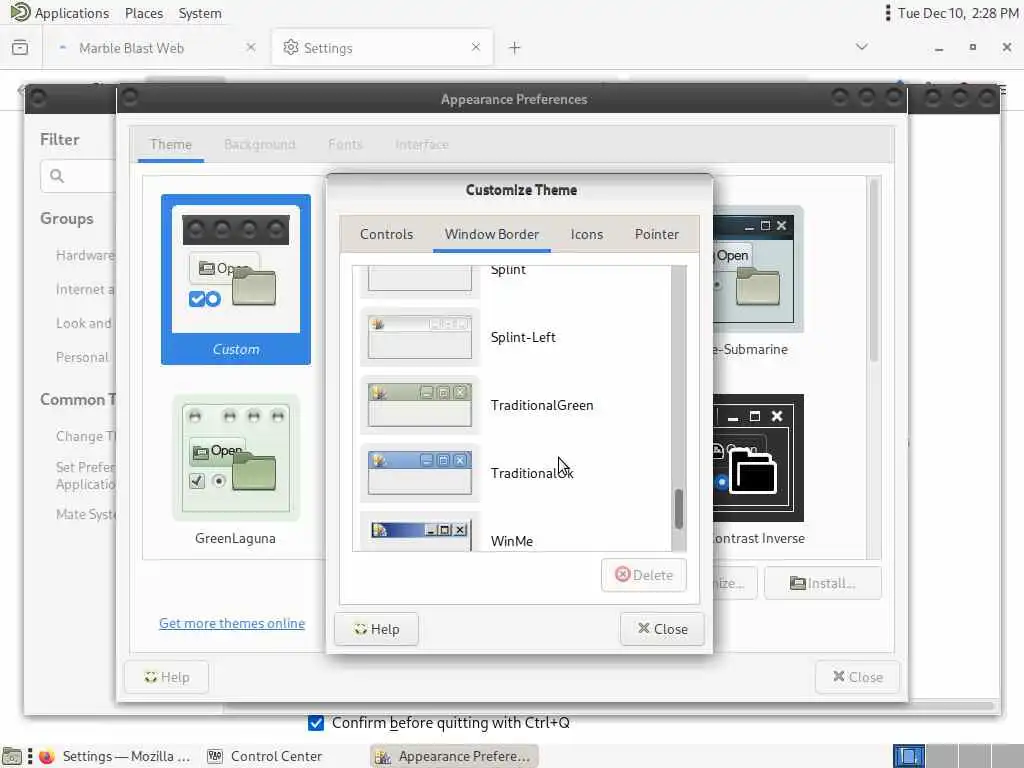Click the show desktop icon in taskbar

[x=12, y=757]
